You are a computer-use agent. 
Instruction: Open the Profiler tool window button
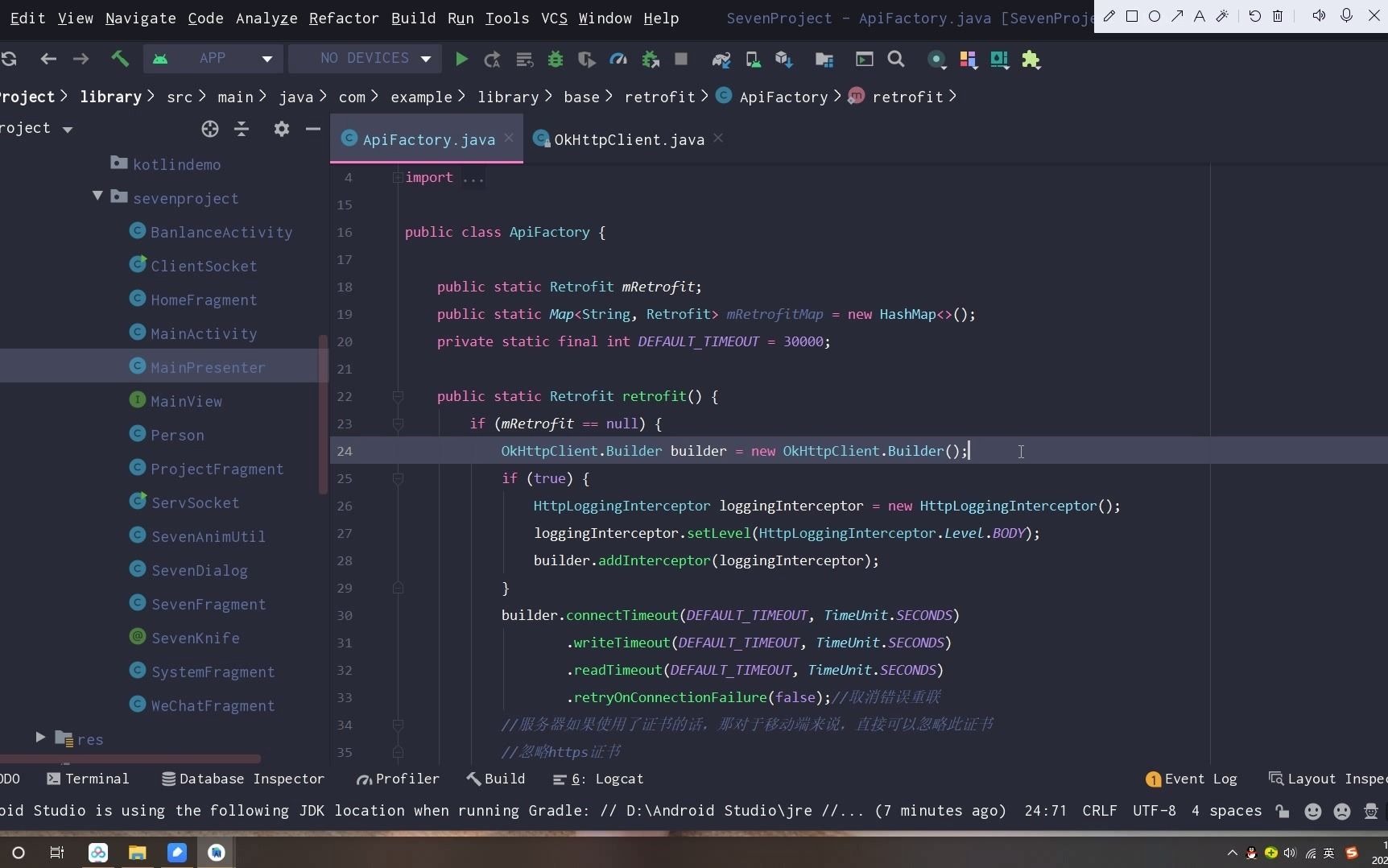coord(398,779)
